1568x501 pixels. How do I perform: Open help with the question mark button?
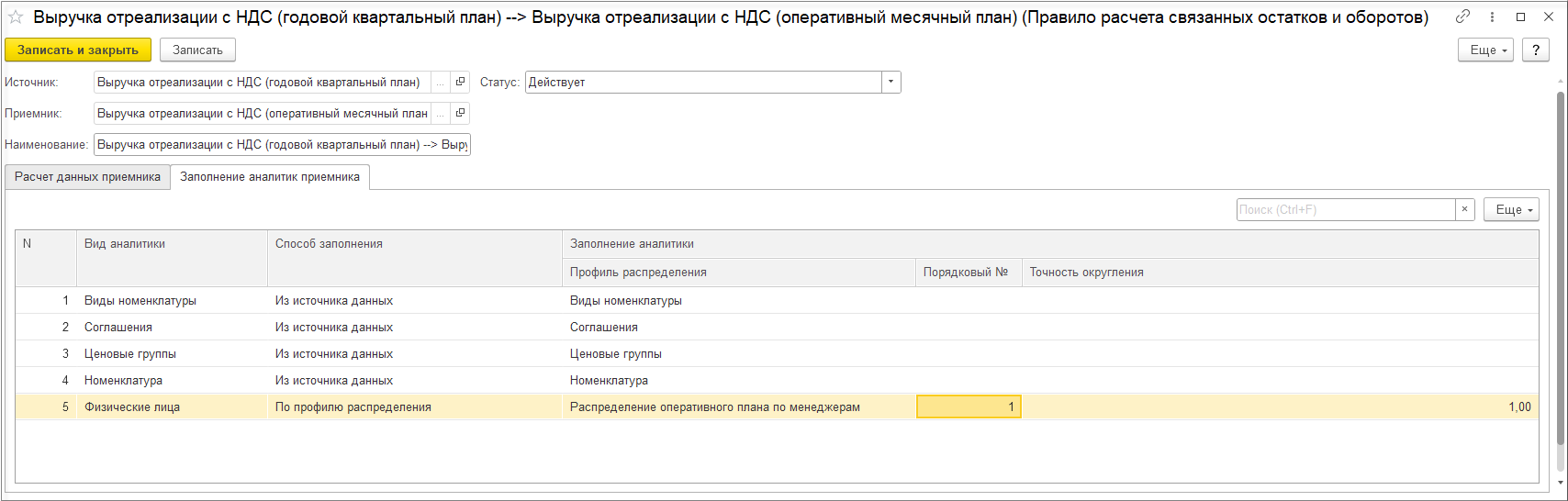pyautogui.click(x=1536, y=50)
